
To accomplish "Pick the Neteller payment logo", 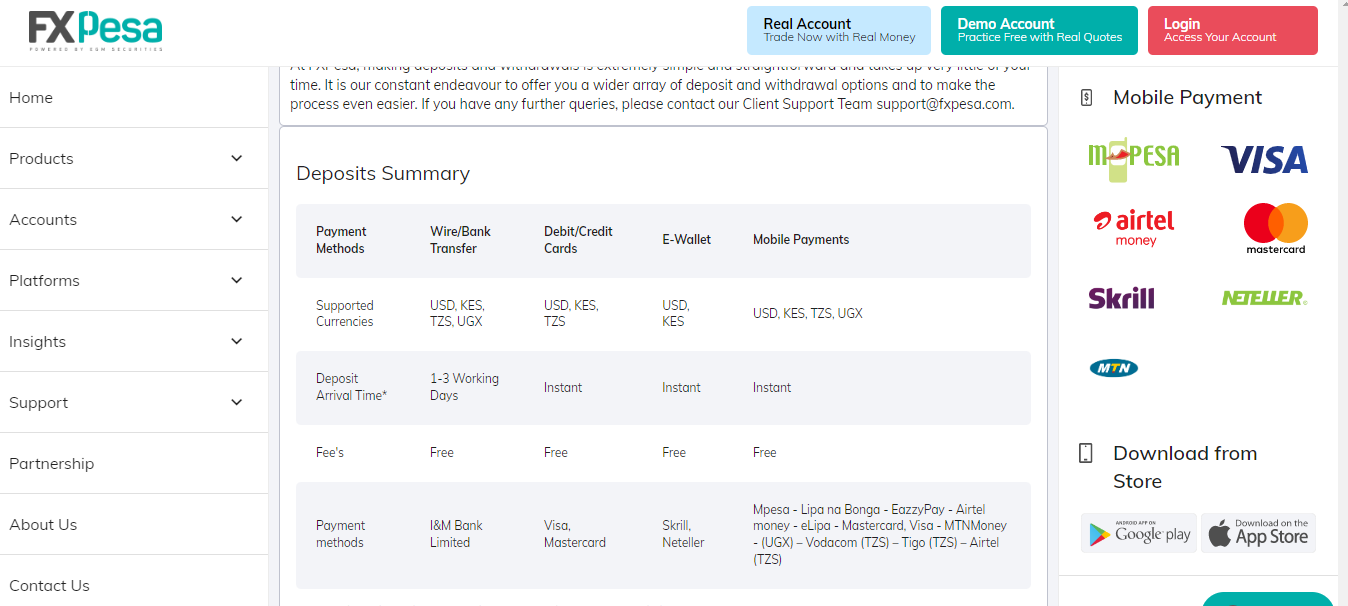I will point(1264,298).
